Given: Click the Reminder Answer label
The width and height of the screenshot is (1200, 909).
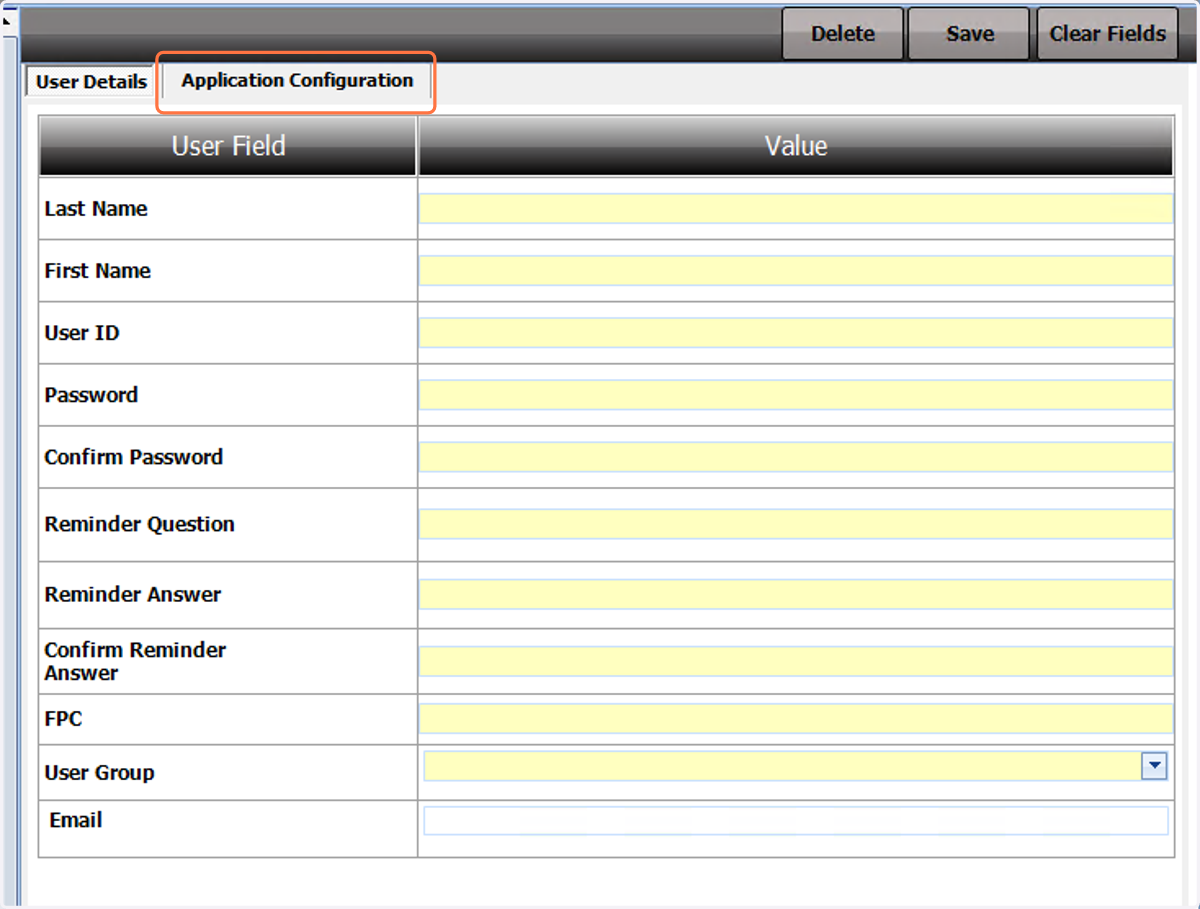Looking at the screenshot, I should [133, 595].
